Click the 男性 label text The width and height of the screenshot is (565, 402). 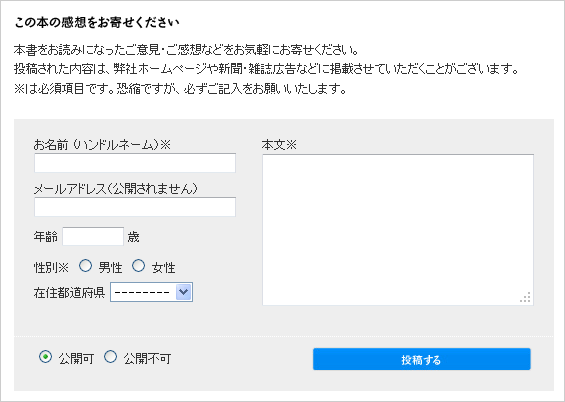pos(110,268)
